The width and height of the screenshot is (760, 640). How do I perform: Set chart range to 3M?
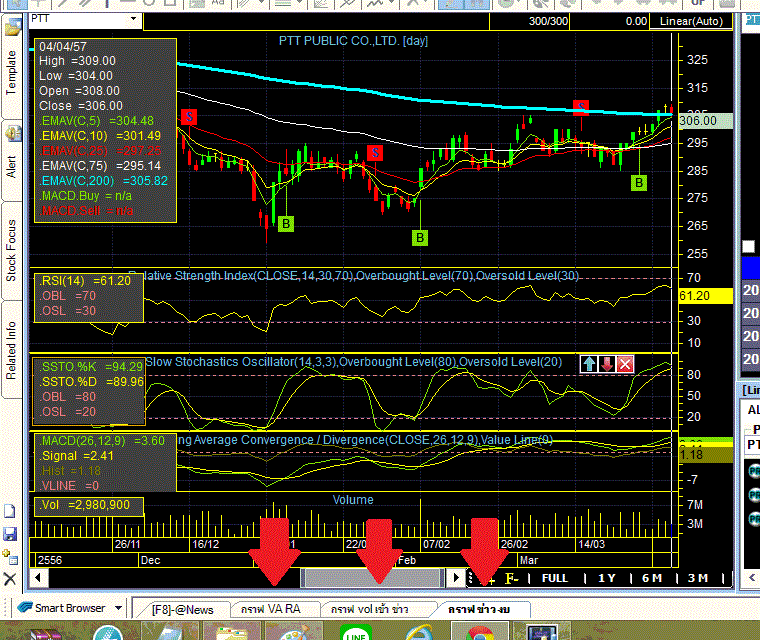click(697, 578)
